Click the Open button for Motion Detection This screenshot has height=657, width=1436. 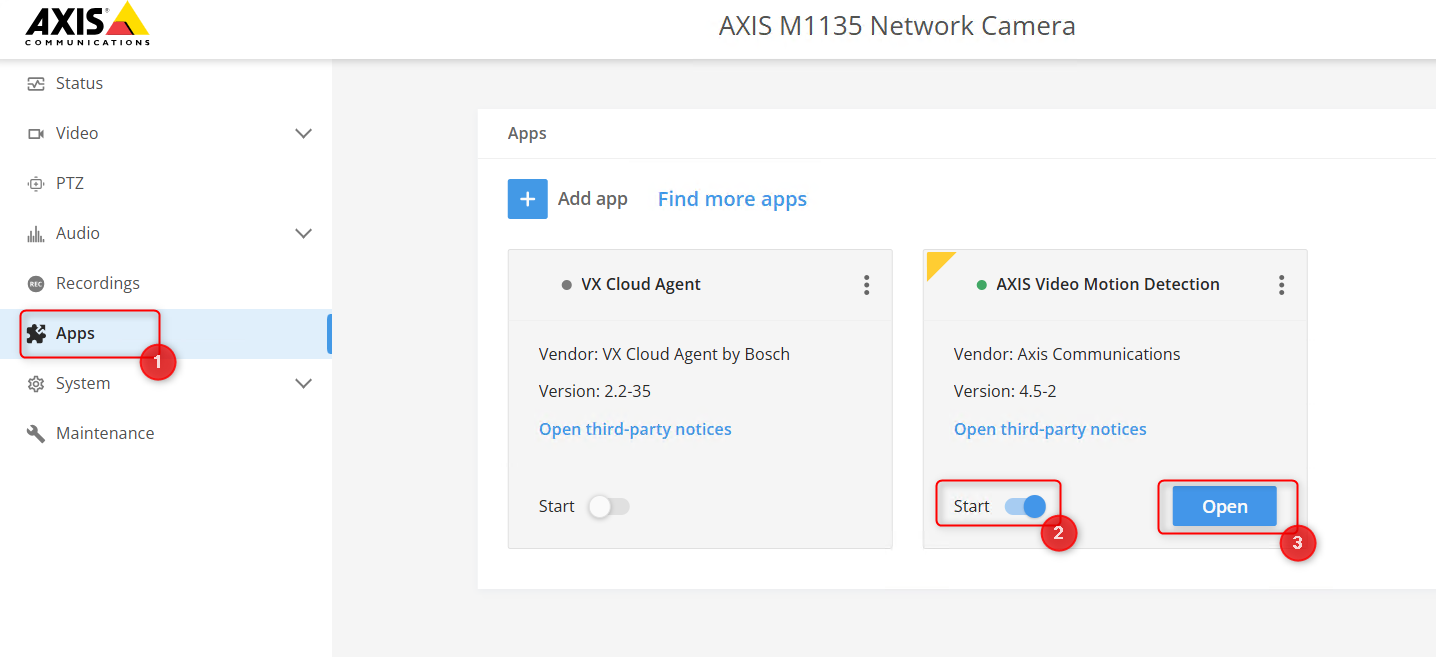coord(1224,507)
